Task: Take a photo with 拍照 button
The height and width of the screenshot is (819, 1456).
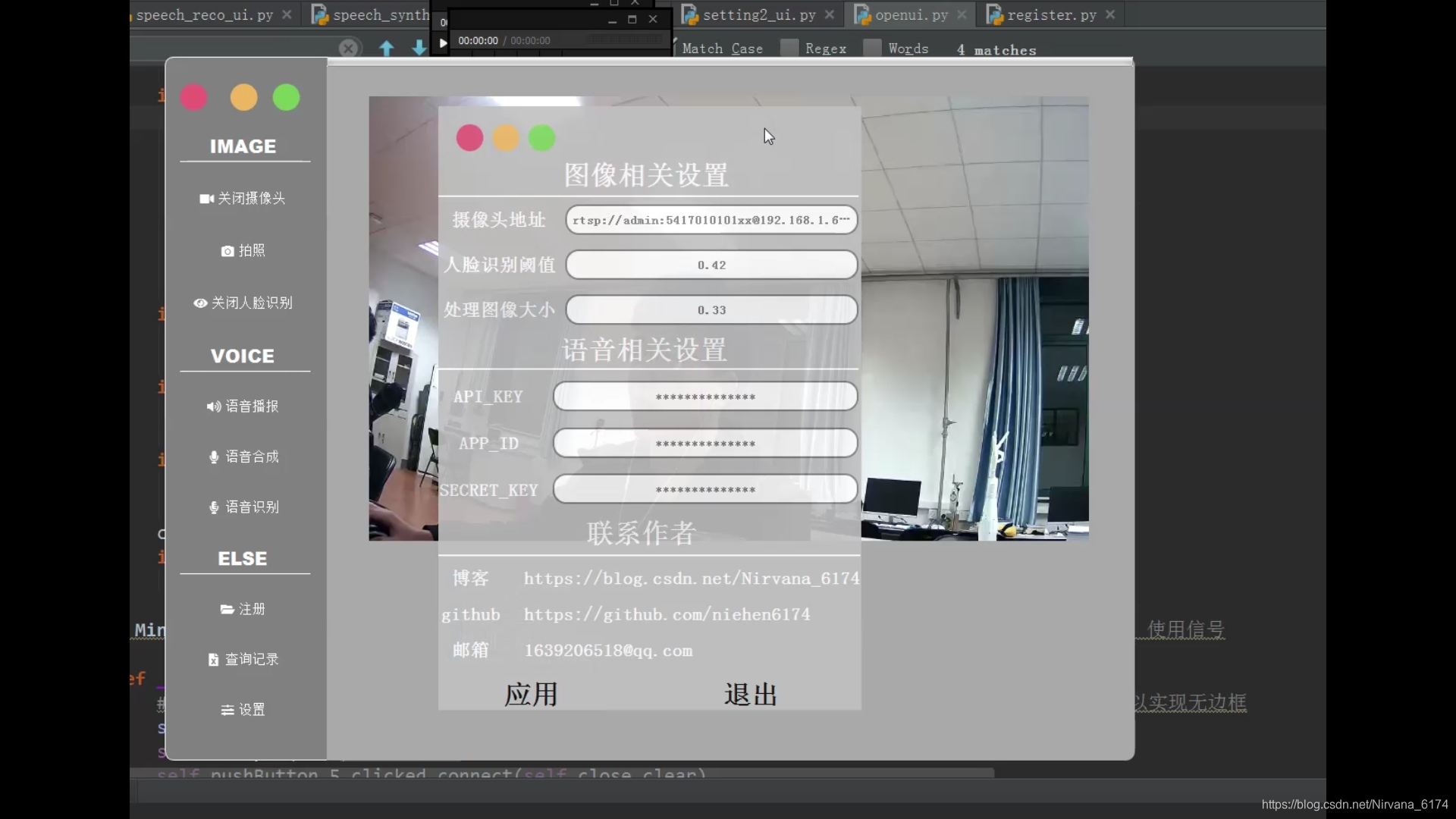Action: point(243,251)
